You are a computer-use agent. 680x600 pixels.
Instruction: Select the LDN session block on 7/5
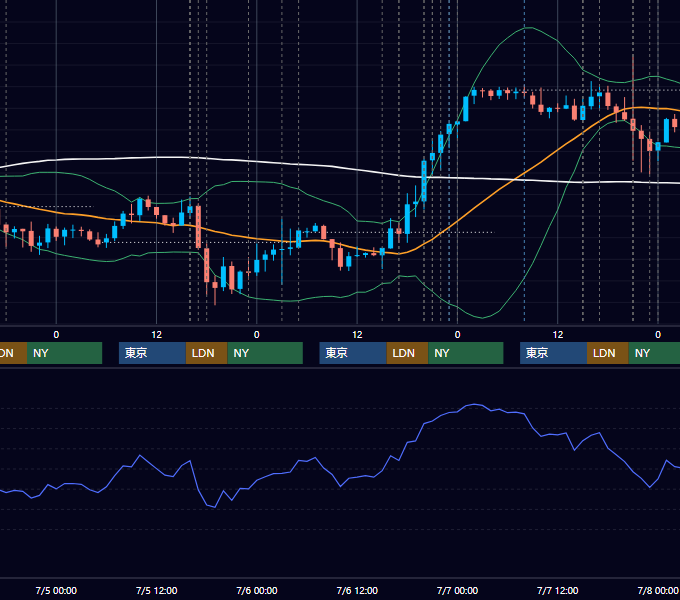click(x=206, y=353)
